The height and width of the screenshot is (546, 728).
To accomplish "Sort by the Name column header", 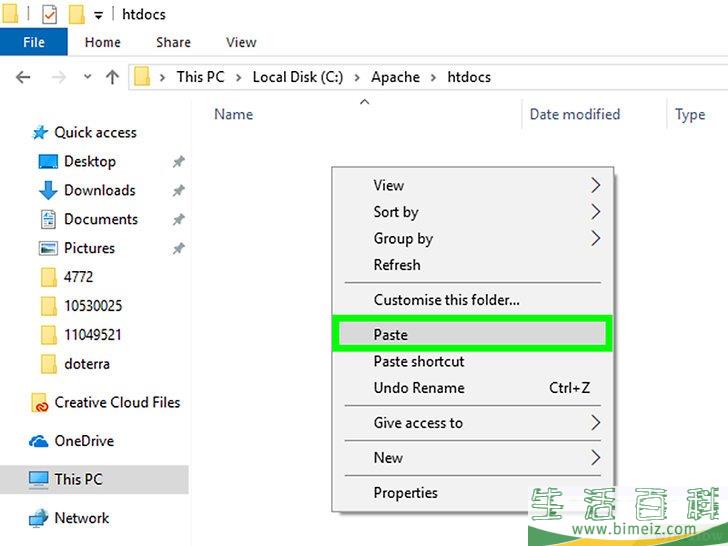I will [x=234, y=114].
